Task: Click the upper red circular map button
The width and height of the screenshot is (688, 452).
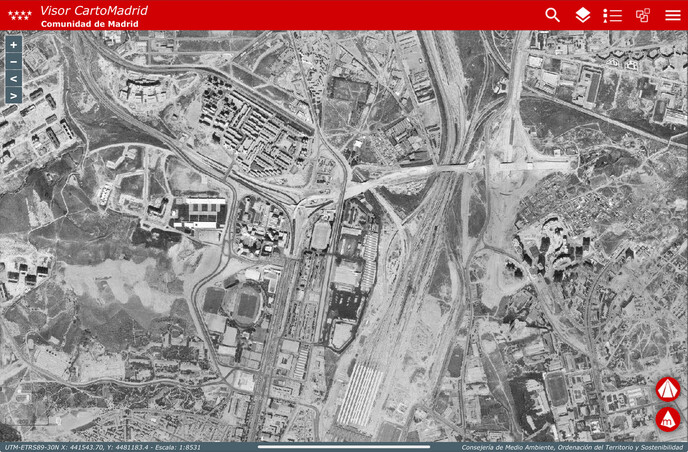Action: [x=667, y=389]
